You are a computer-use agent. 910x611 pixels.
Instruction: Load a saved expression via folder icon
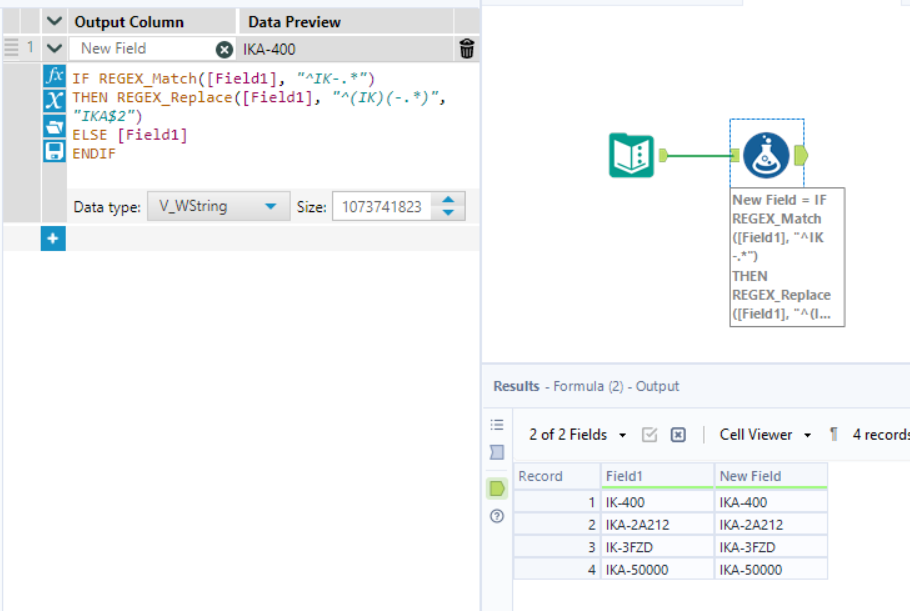[54, 124]
